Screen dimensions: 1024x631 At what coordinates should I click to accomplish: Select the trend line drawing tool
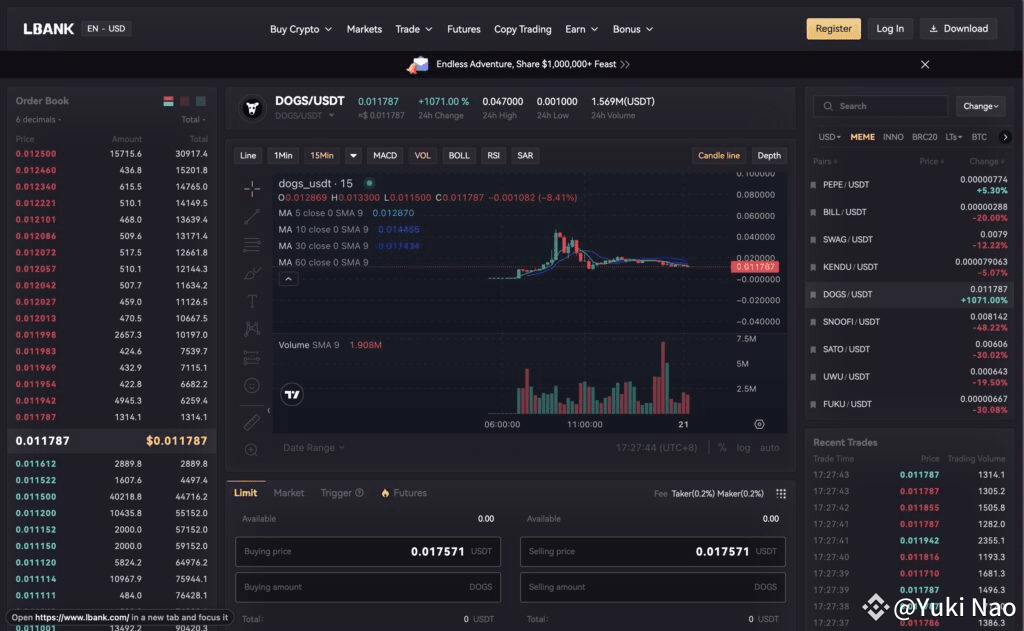coord(251,217)
